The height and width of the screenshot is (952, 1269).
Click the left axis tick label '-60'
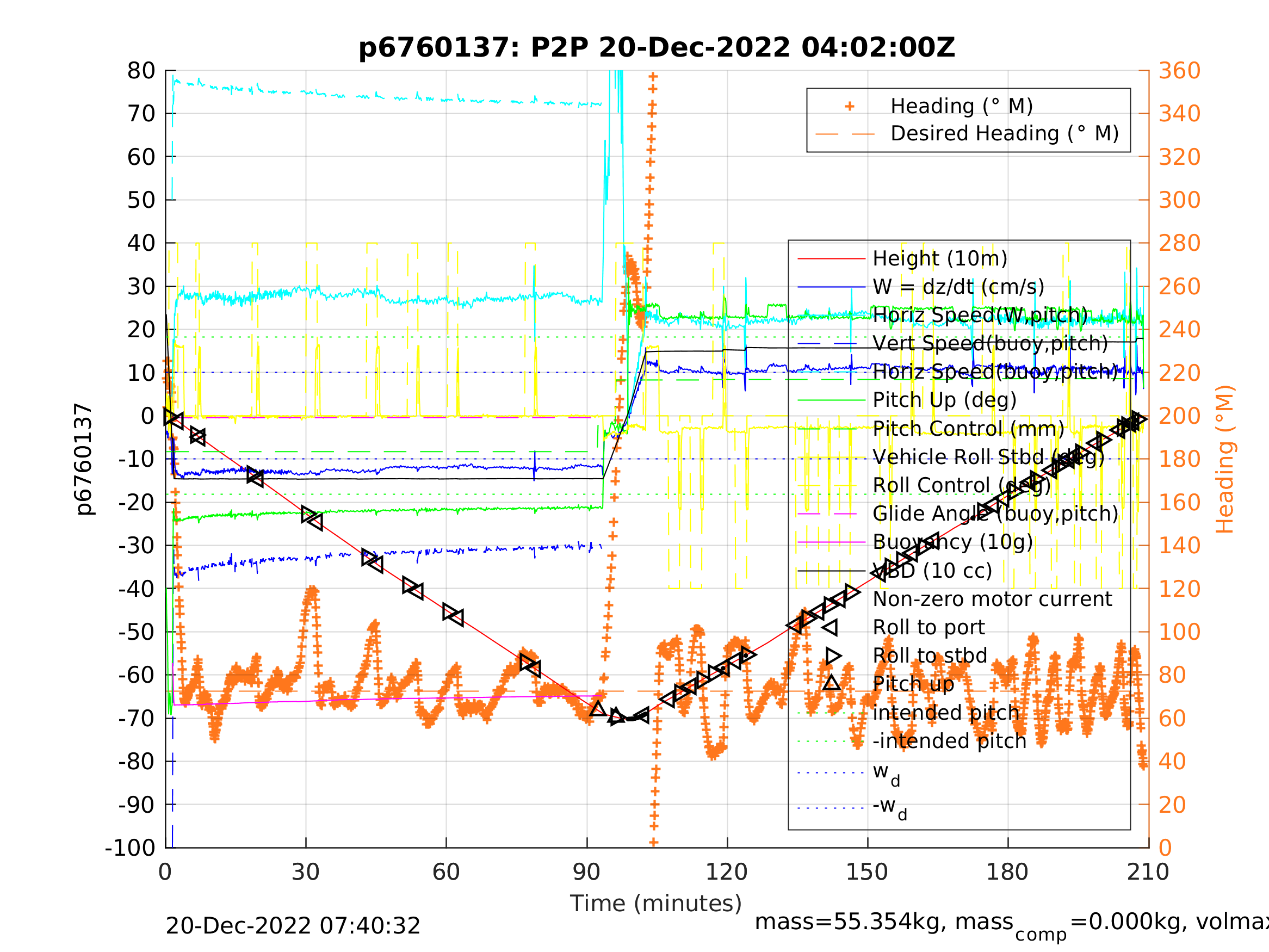[x=137, y=675]
